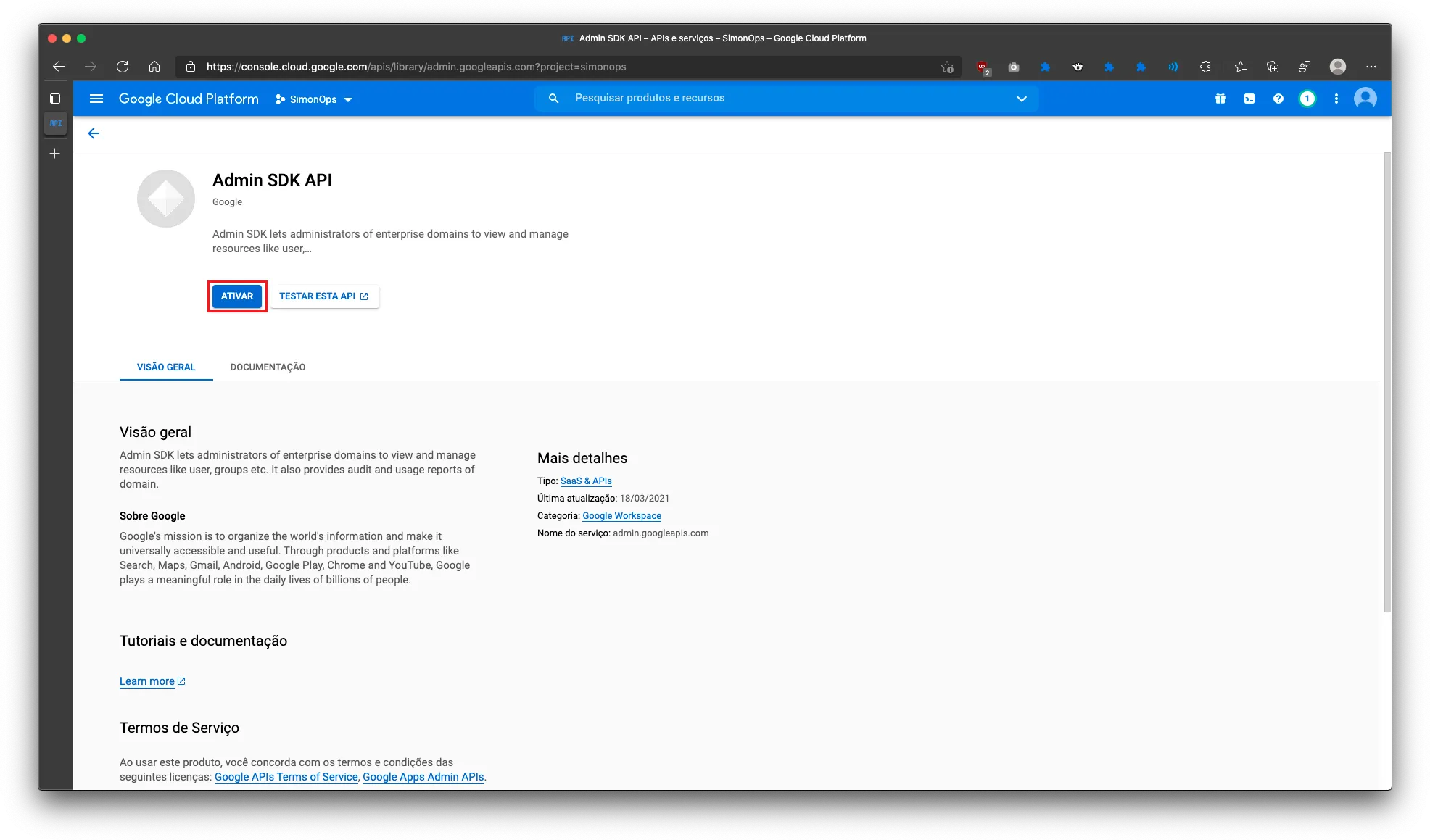Open the help question mark icon
This screenshot has height=840, width=1430.
(1278, 99)
